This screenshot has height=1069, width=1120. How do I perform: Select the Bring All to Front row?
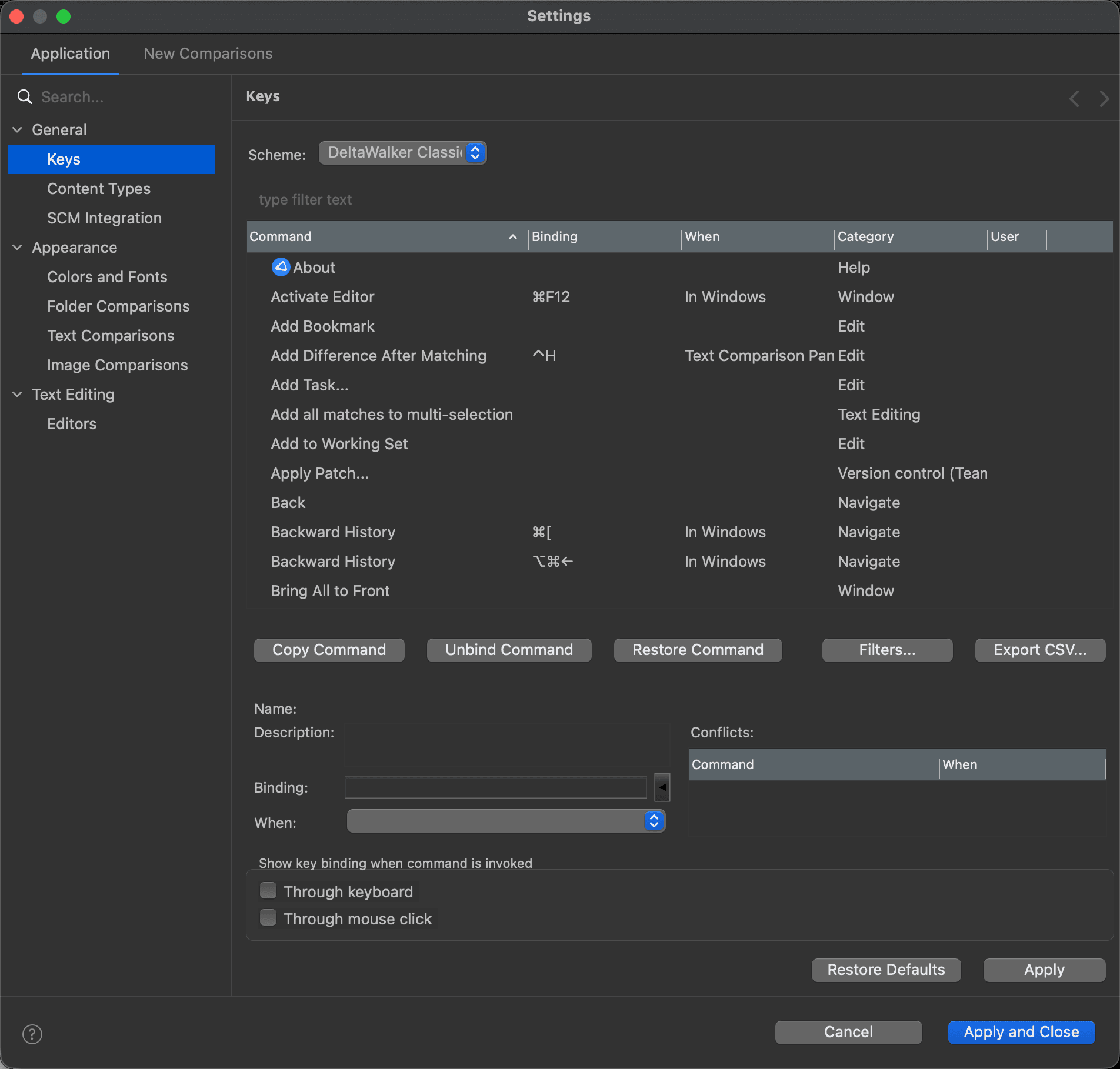[679, 591]
